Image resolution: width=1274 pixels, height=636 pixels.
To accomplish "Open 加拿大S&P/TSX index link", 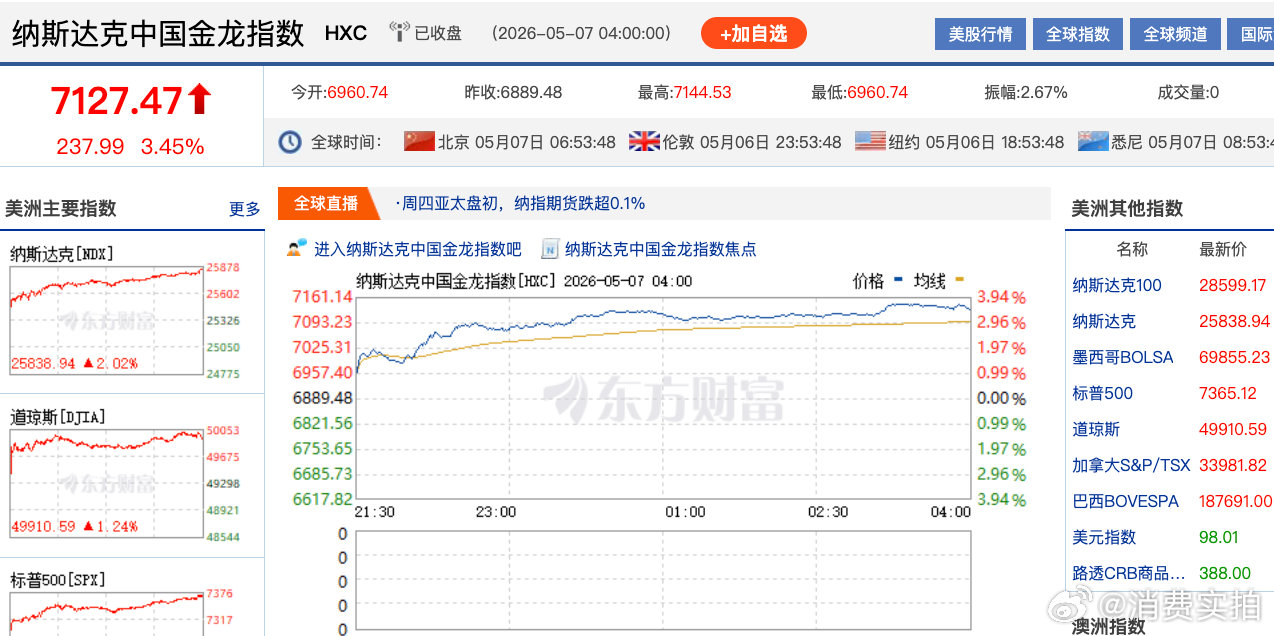I will tap(1131, 465).
